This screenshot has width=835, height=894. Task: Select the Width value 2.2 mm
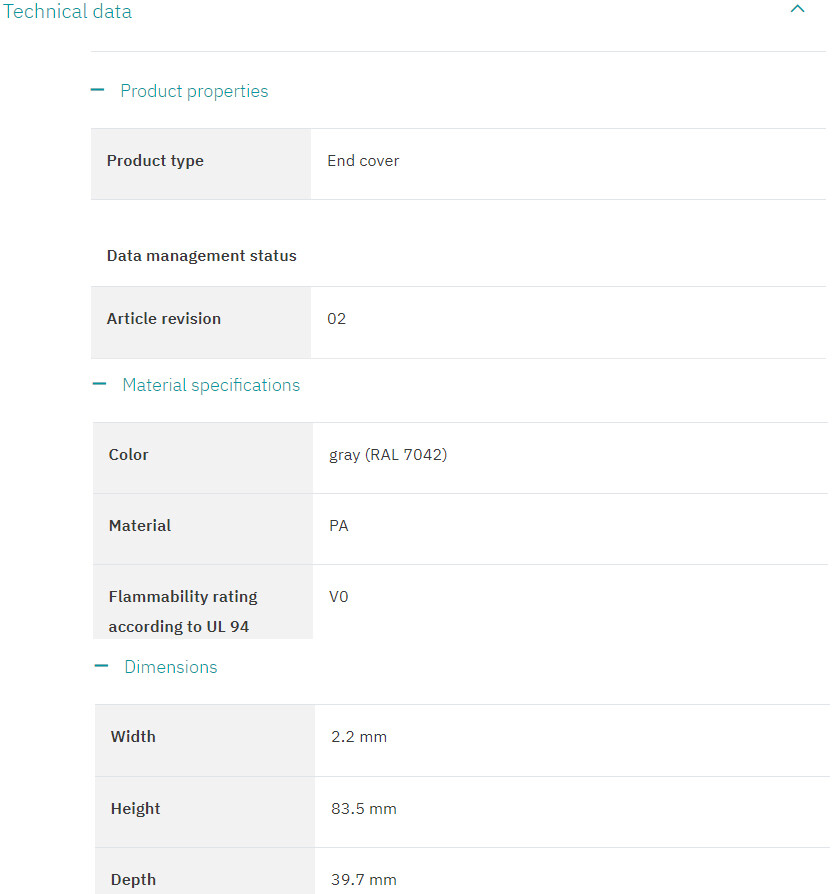pyautogui.click(x=359, y=737)
